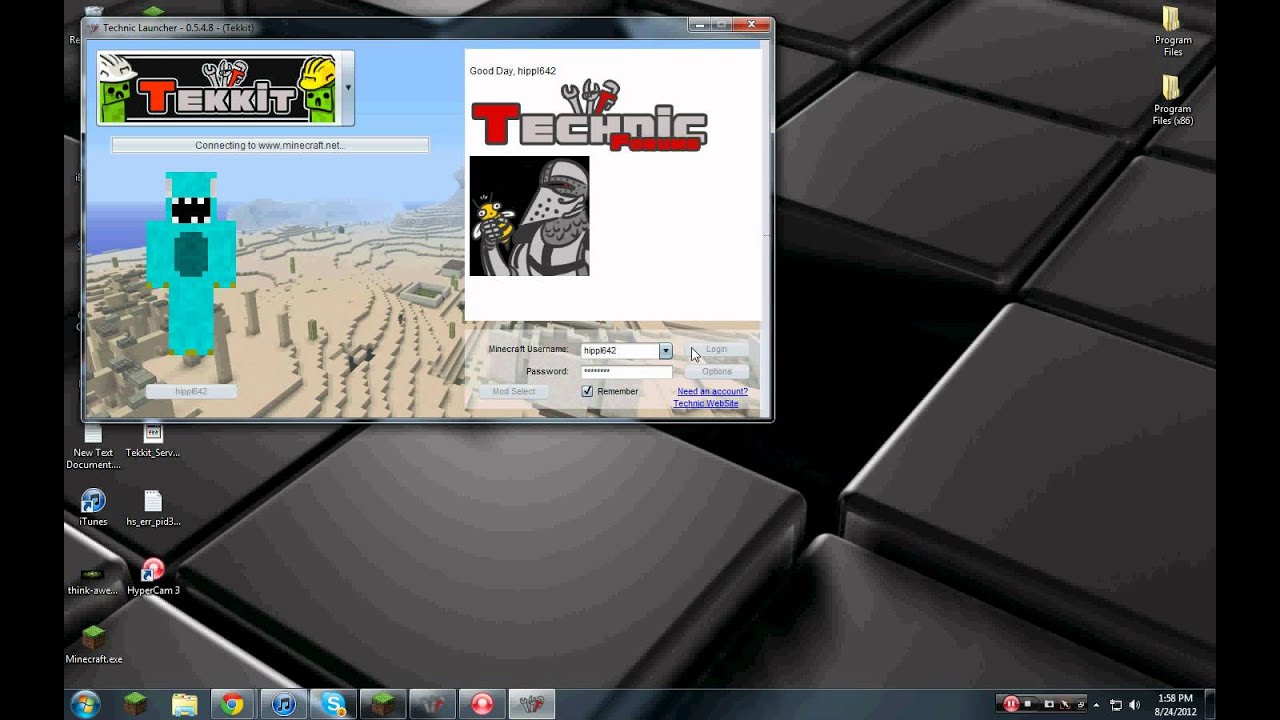Click HyperCam red record taskbar icon
Screen dimensions: 1280x720
[x=482, y=704]
